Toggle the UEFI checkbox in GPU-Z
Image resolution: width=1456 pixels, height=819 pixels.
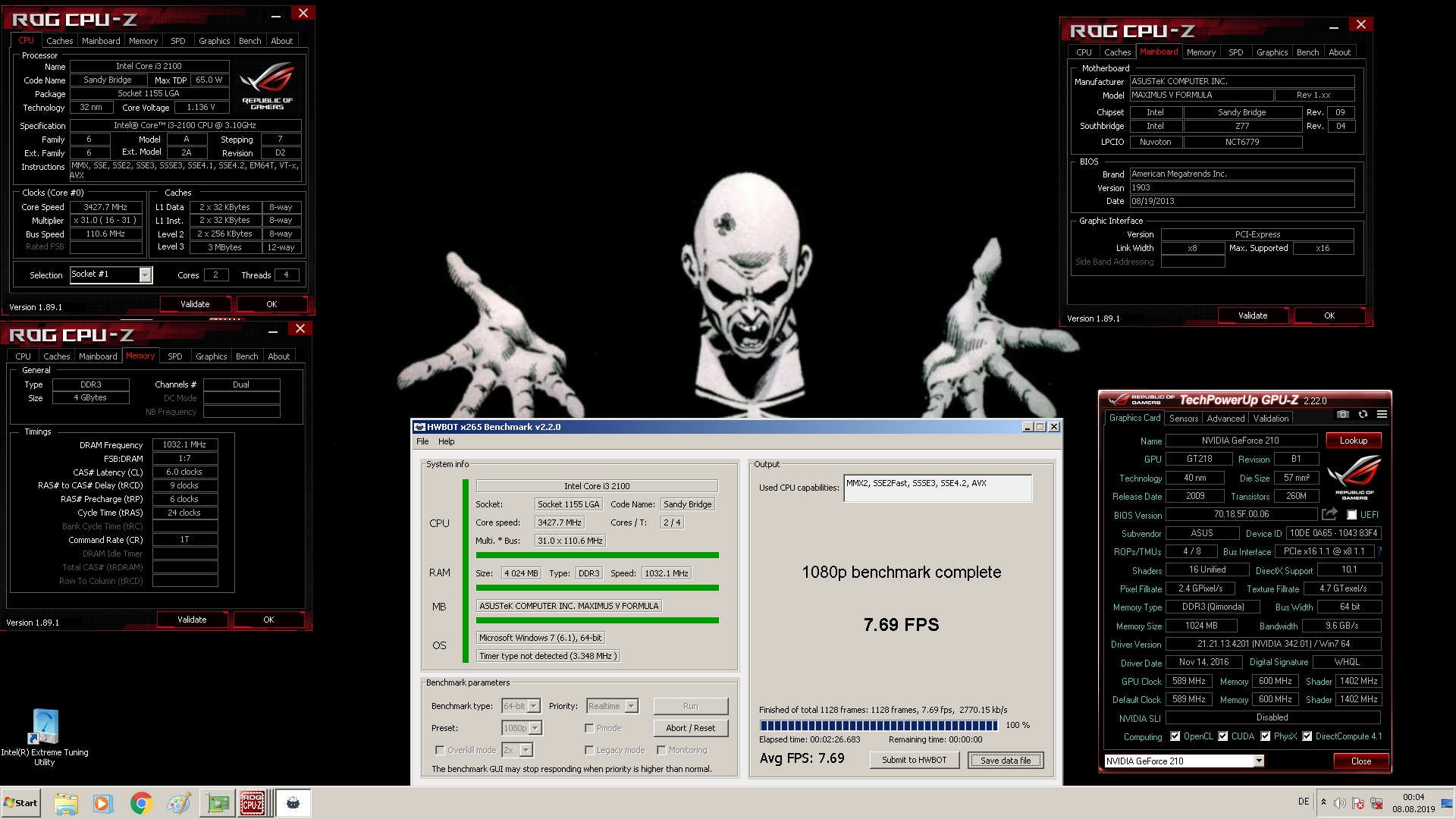pos(1352,514)
